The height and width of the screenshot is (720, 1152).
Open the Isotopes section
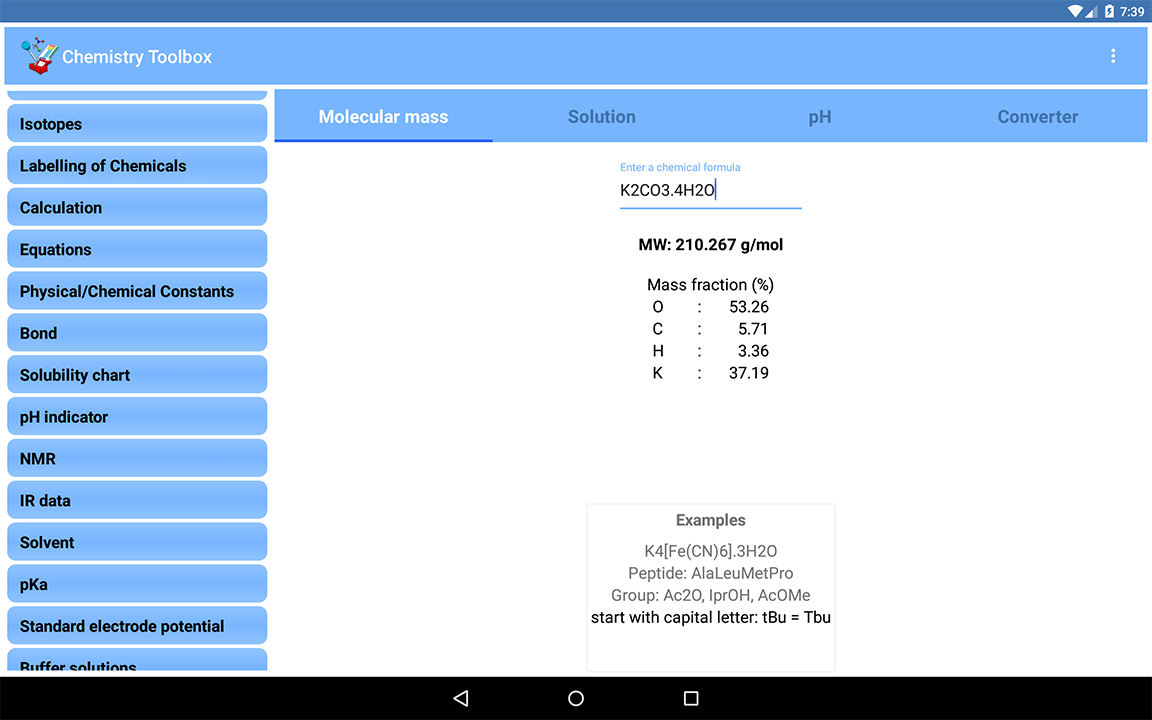coord(137,123)
